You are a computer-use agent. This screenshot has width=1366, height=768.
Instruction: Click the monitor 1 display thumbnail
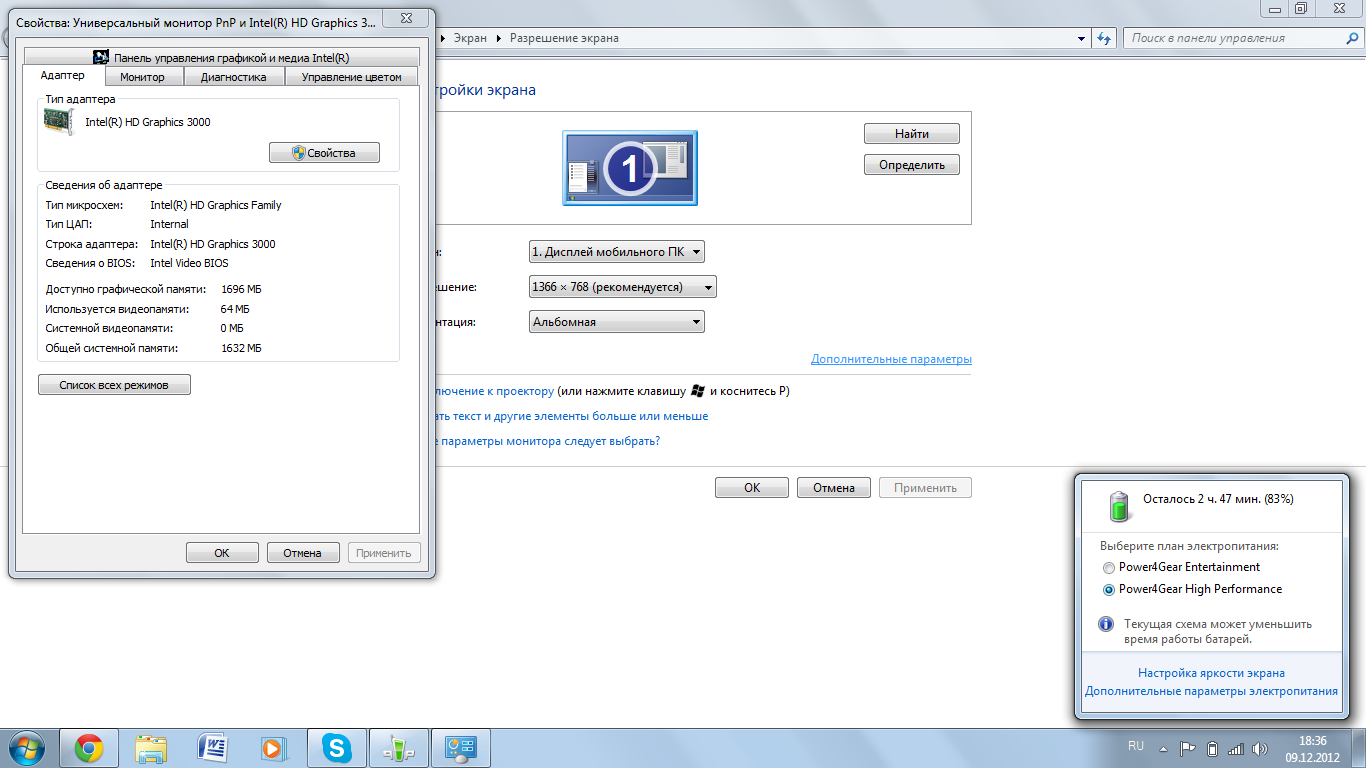coord(630,168)
